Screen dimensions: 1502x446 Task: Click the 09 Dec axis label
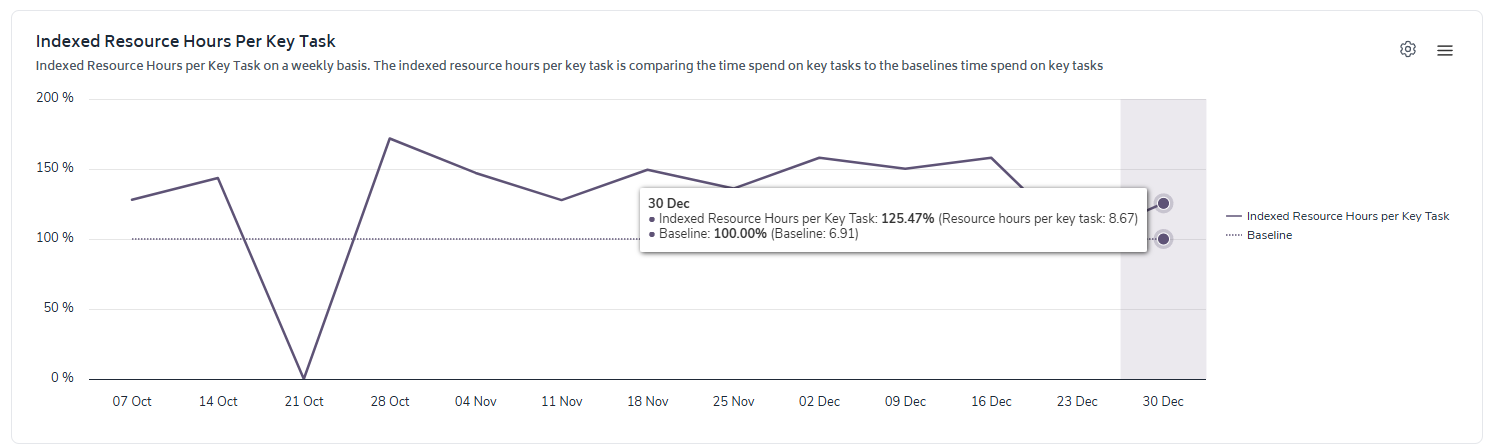[905, 401]
